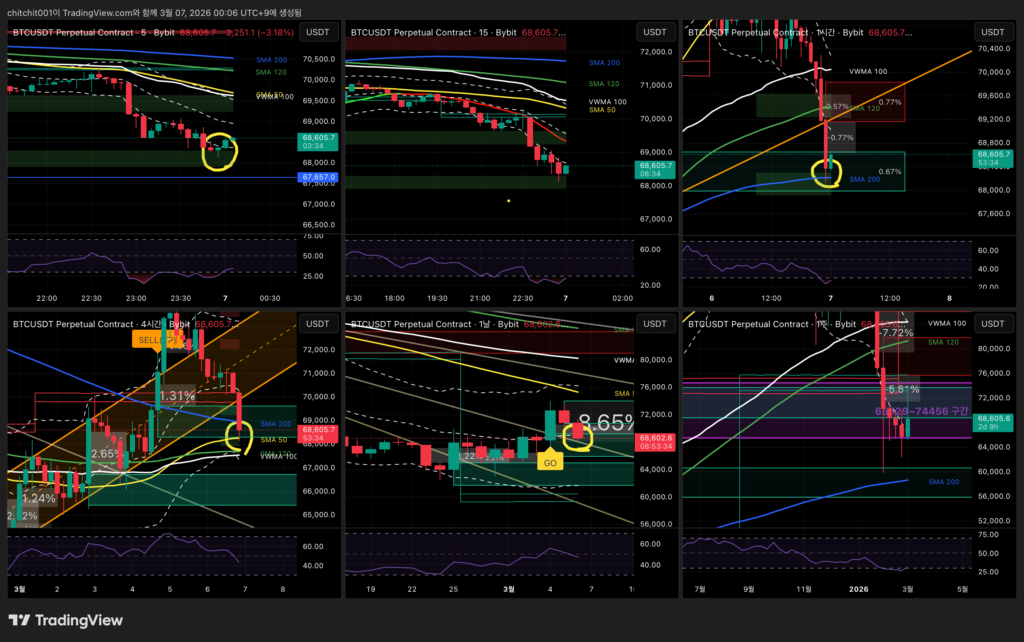1024x642 pixels.
Task: Click the small yellow dot on 15-minute chart
Action: (x=509, y=201)
